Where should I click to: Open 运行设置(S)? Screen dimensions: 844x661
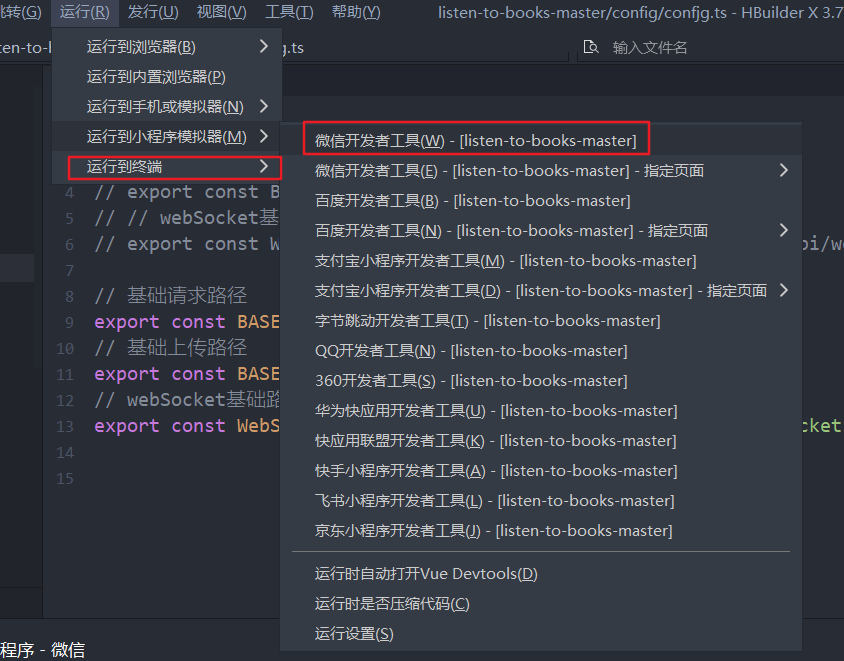[x=541, y=634]
